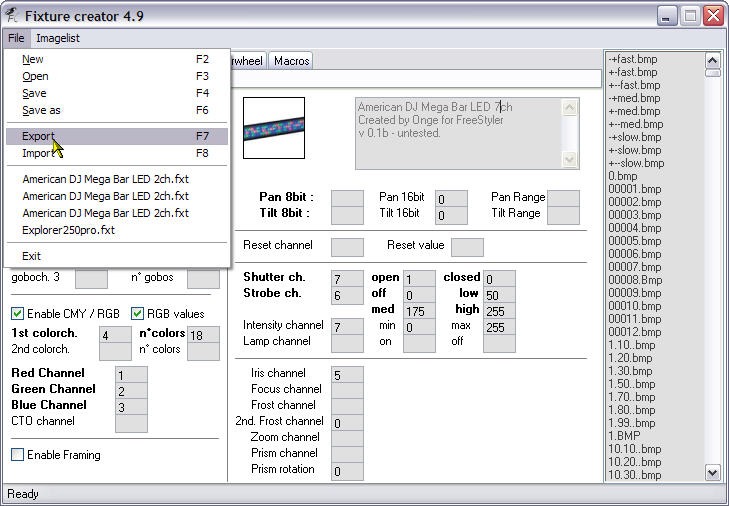Click the Red Channel field
The width and height of the screenshot is (729, 506).
(131, 375)
